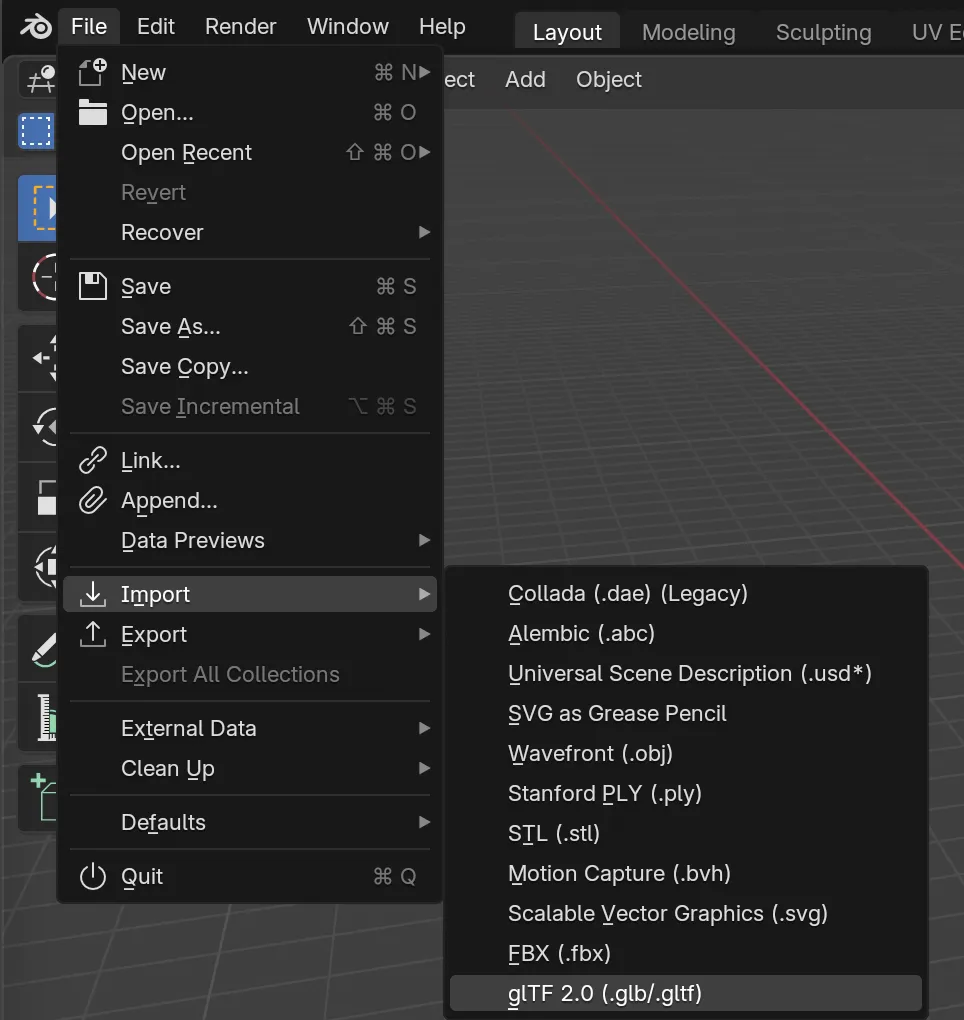Image resolution: width=964 pixels, height=1020 pixels.
Task: Choose Save As... from File menu
Action: [250, 327]
